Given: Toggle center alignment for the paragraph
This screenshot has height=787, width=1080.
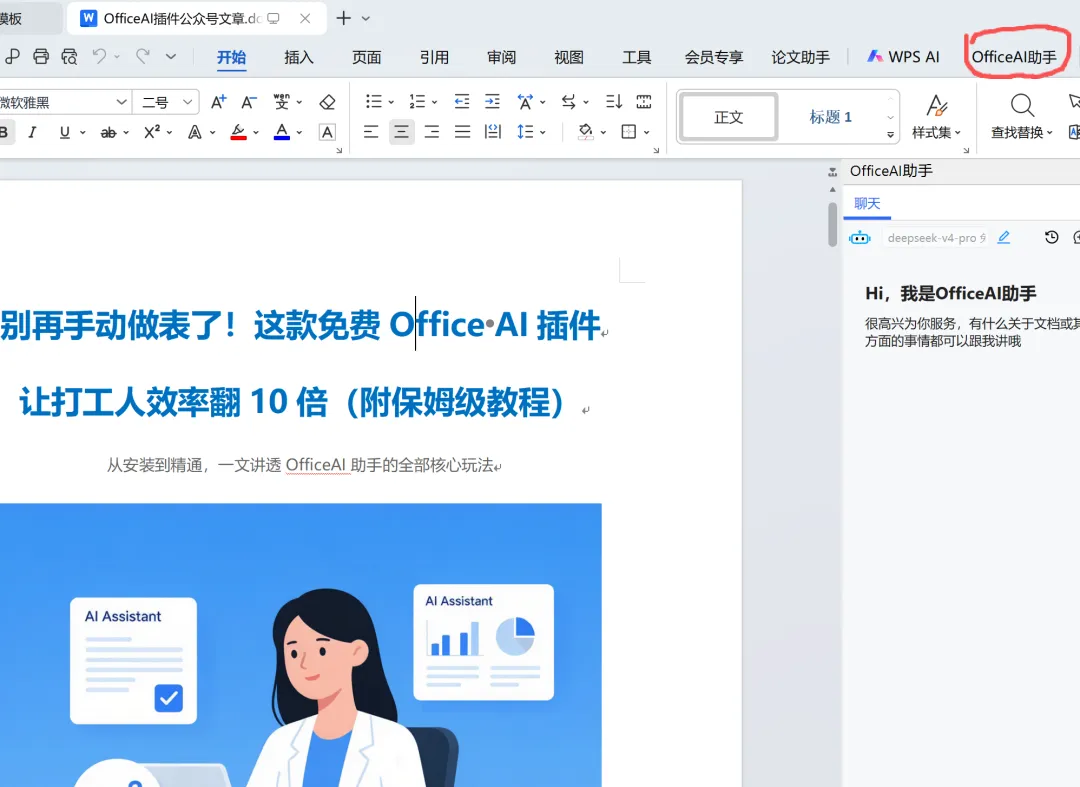Looking at the screenshot, I should (x=402, y=132).
